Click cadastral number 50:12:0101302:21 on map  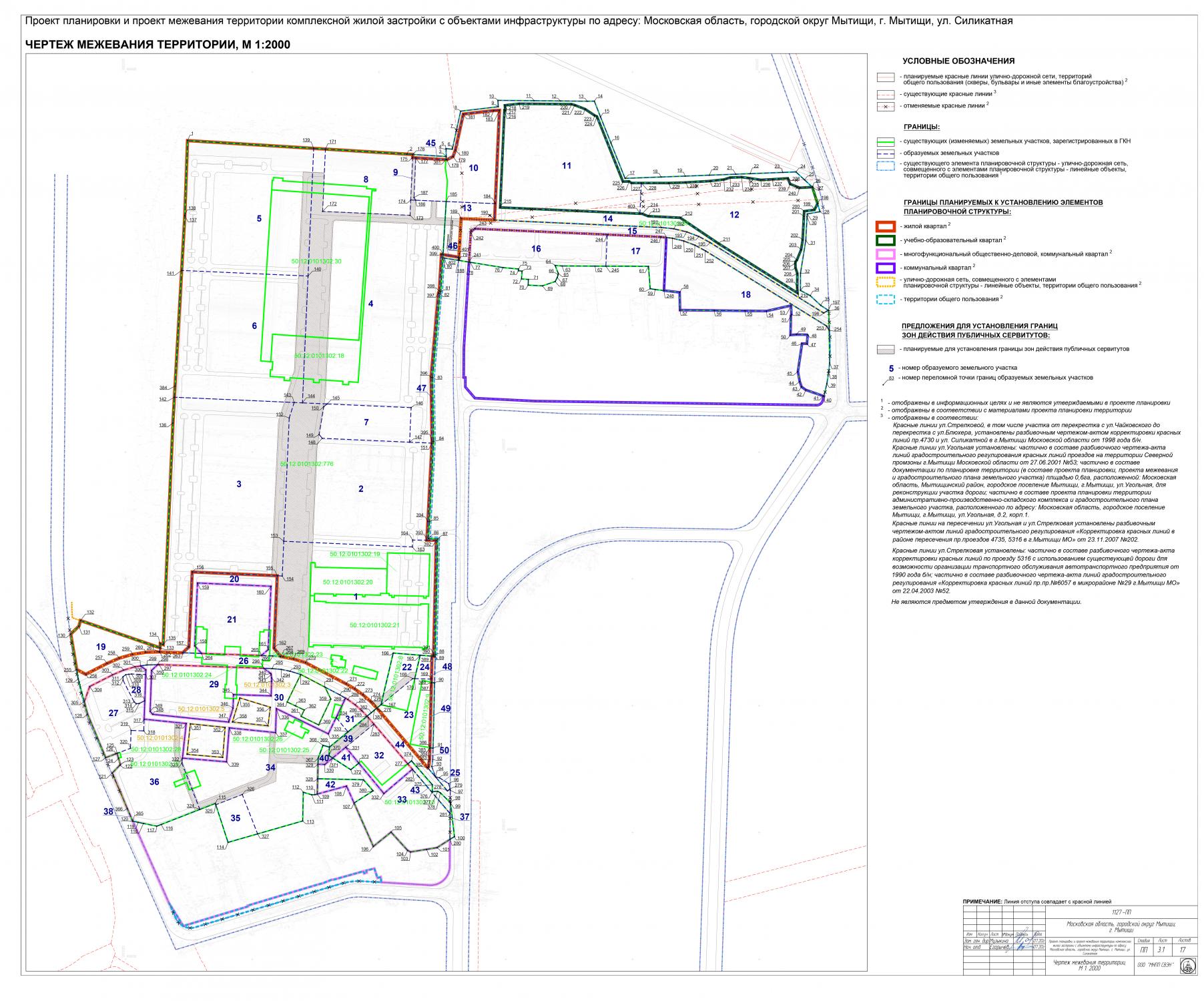pos(374,625)
